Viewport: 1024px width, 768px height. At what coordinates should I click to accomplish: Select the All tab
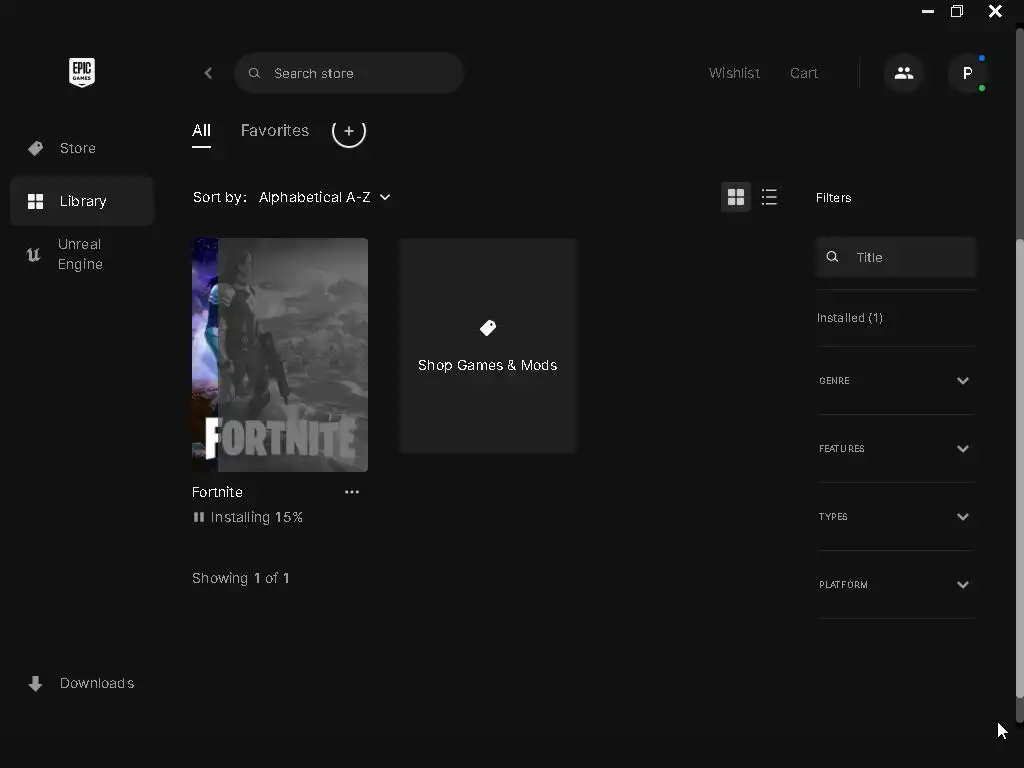[x=201, y=131]
